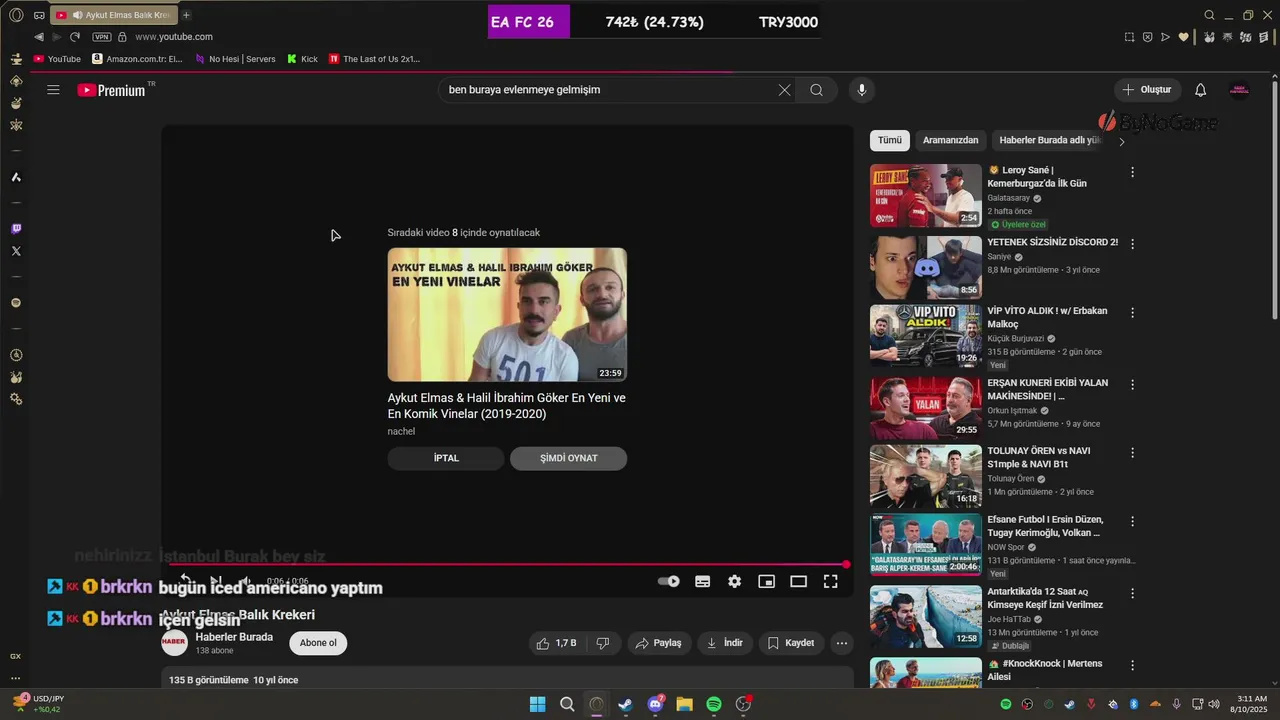1280x720 pixels.
Task: Select Haberler Burada adlı chip
Action: point(1049,141)
